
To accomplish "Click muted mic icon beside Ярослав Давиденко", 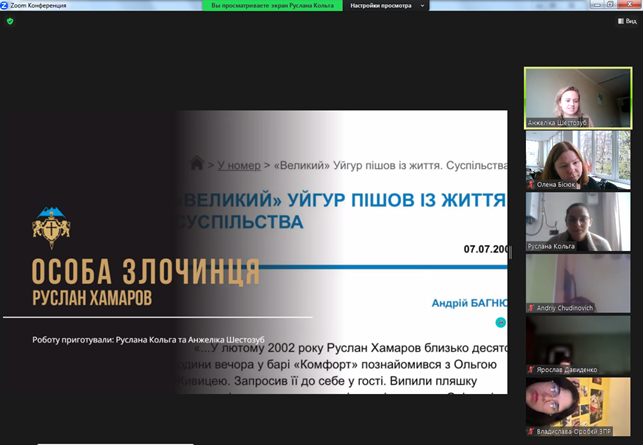I will [531, 369].
